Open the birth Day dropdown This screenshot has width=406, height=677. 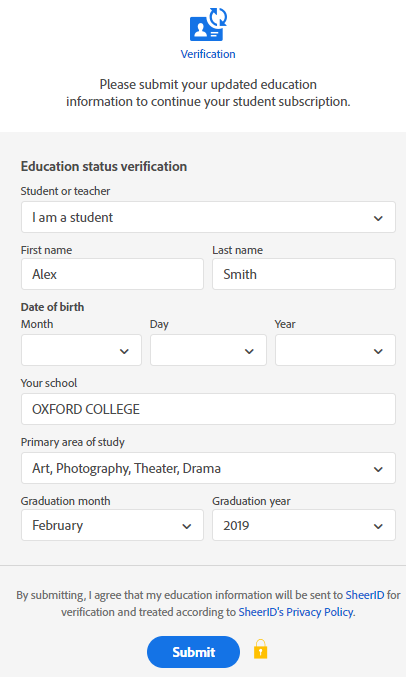pyautogui.click(x=208, y=350)
